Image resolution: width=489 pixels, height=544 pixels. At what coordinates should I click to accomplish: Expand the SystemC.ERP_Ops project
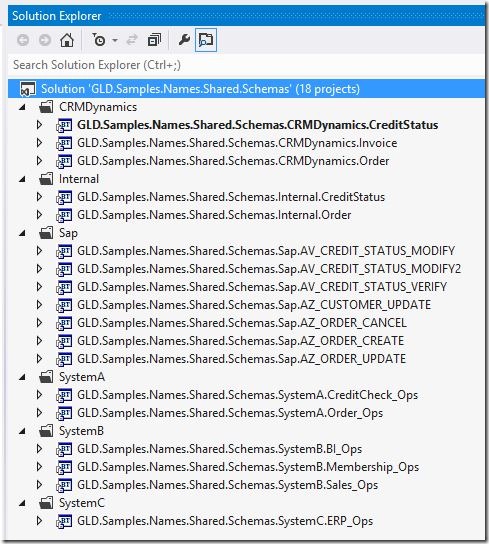pyautogui.click(x=39, y=521)
